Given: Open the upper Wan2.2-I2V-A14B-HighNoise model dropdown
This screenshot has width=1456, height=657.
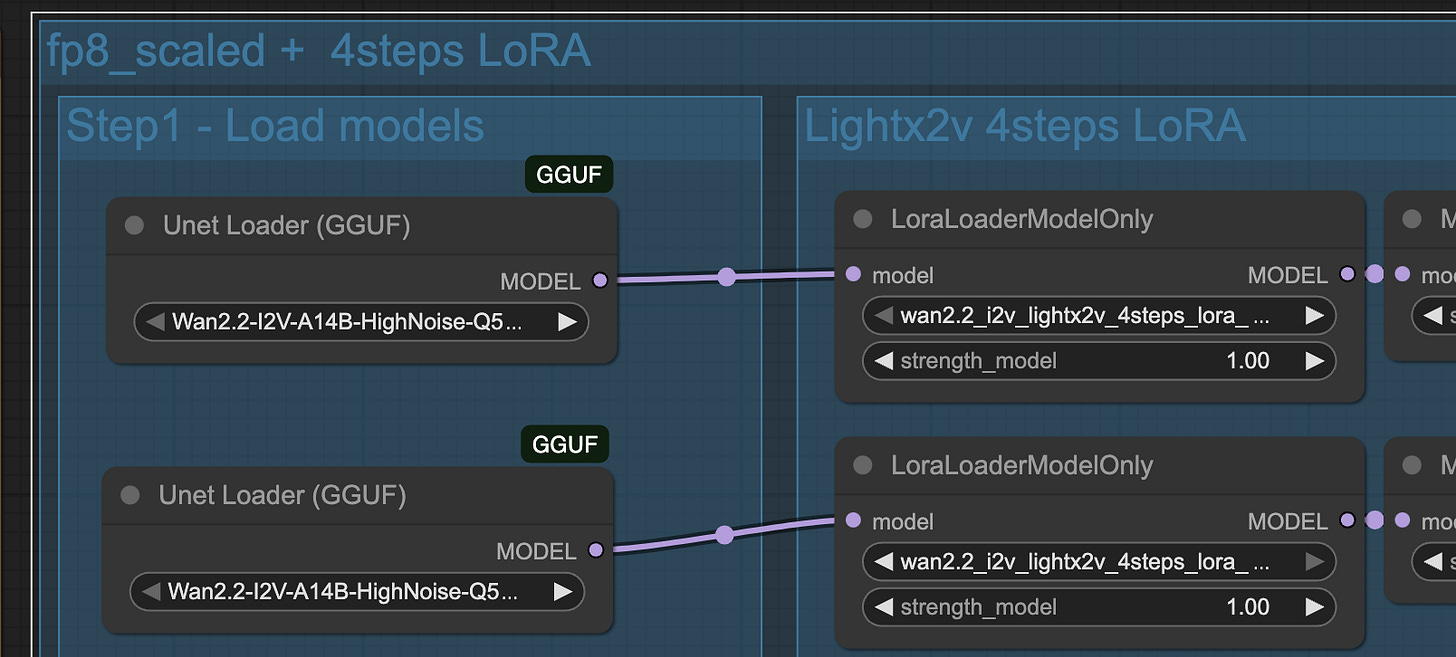Looking at the screenshot, I should [361, 322].
